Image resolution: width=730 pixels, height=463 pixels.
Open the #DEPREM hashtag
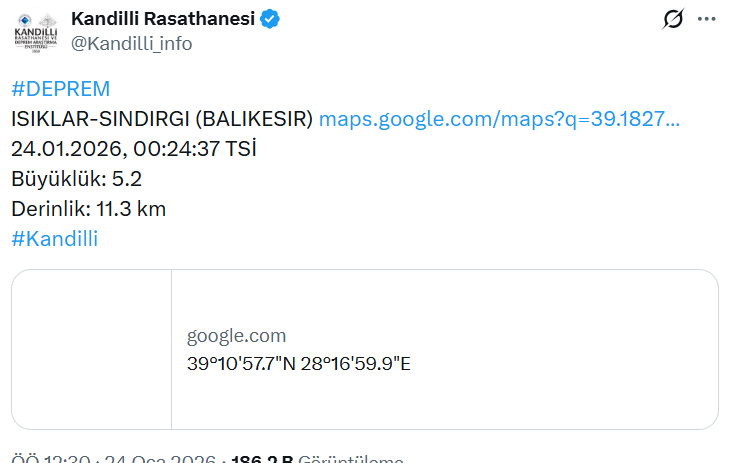tap(60, 88)
